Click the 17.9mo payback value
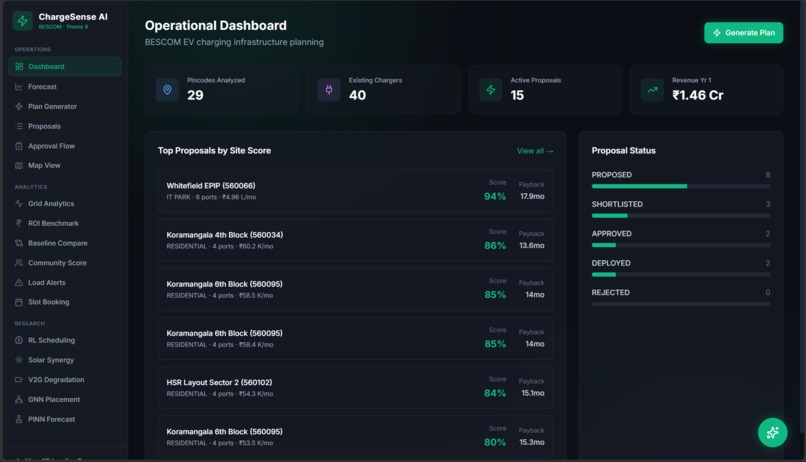 point(532,196)
